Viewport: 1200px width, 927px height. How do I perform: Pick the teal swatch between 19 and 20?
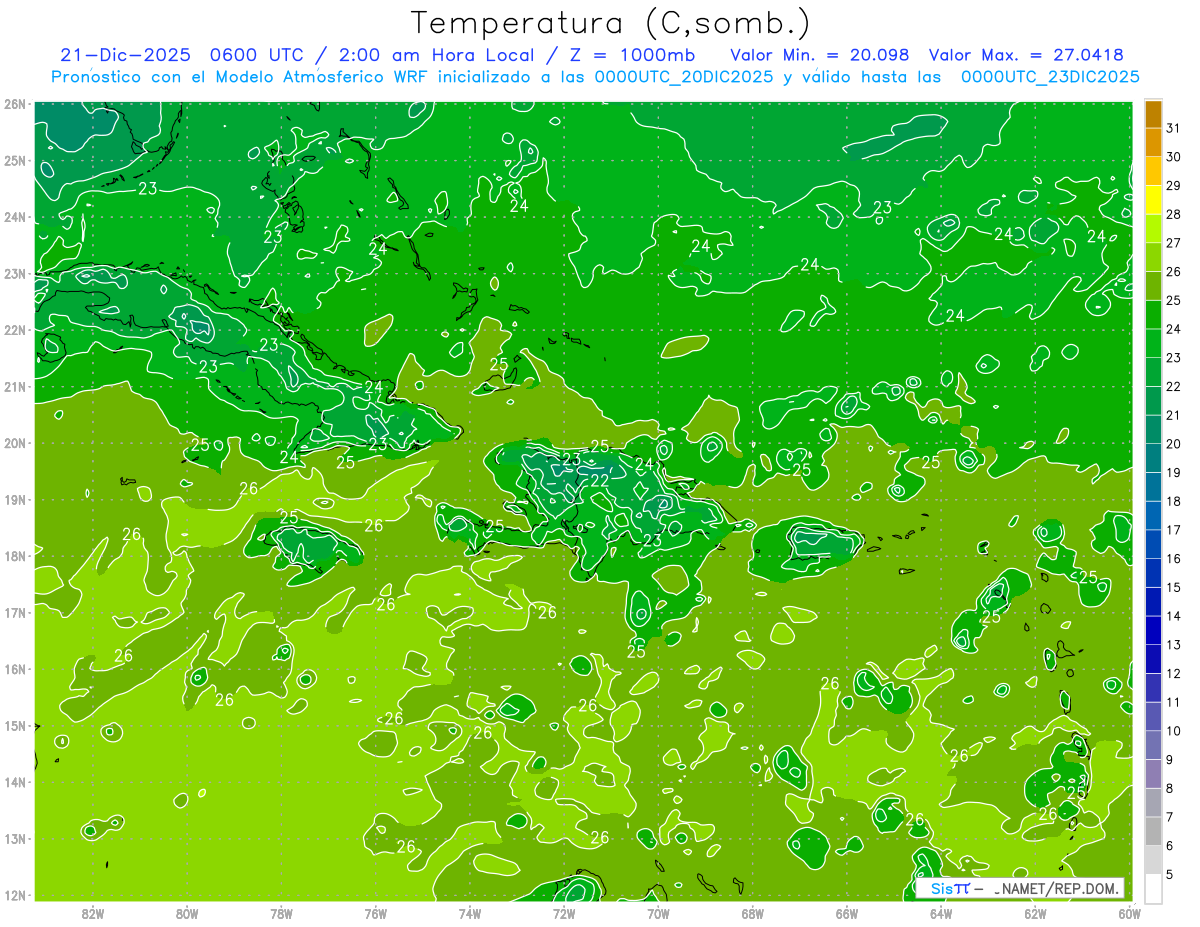1153,458
